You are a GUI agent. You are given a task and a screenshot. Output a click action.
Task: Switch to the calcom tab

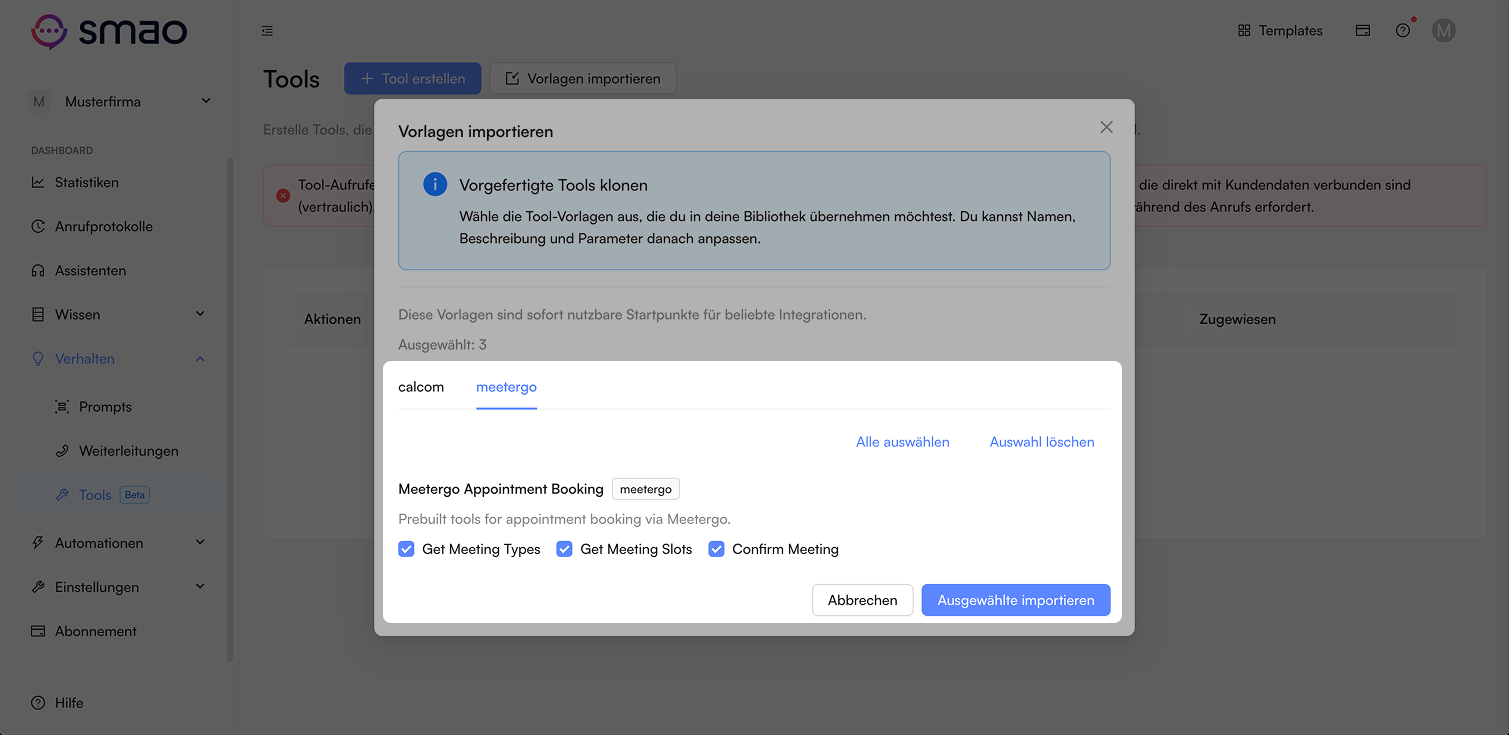(421, 387)
